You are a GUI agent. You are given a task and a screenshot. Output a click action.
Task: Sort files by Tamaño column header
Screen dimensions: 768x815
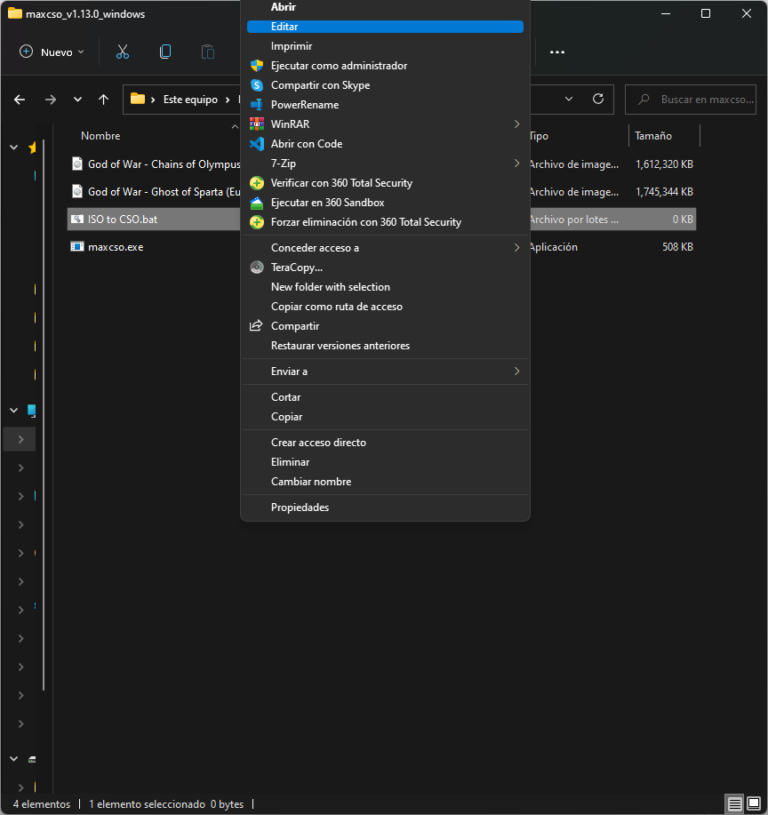[653, 136]
